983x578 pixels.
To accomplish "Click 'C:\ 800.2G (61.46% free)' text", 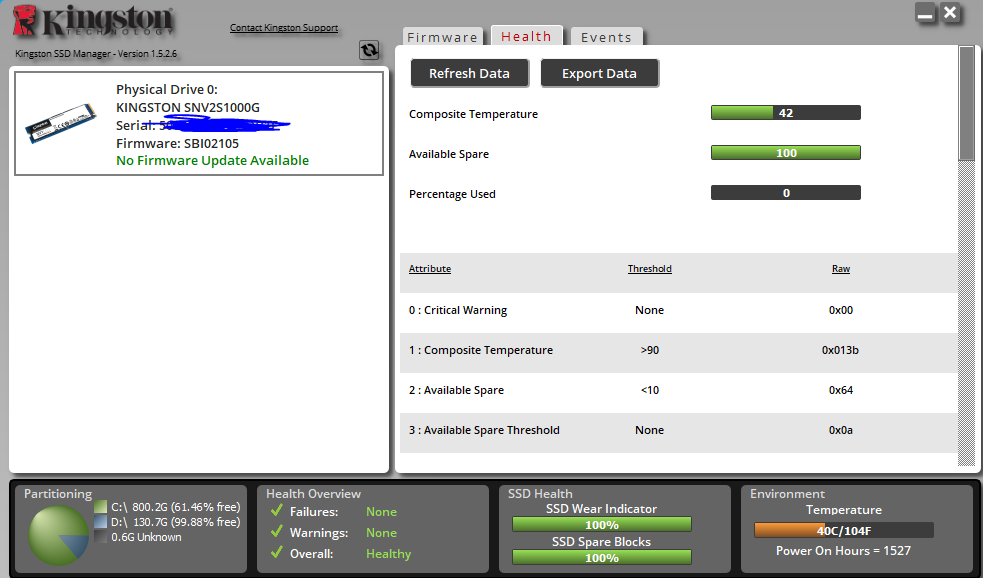I will point(176,507).
